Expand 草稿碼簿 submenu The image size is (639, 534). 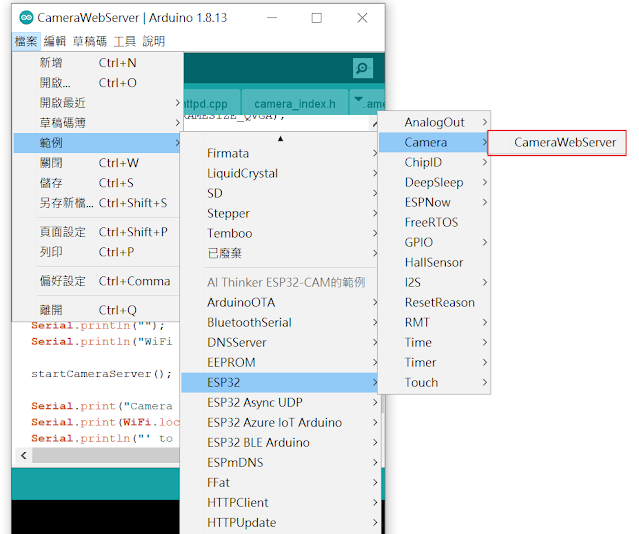[x=98, y=123]
